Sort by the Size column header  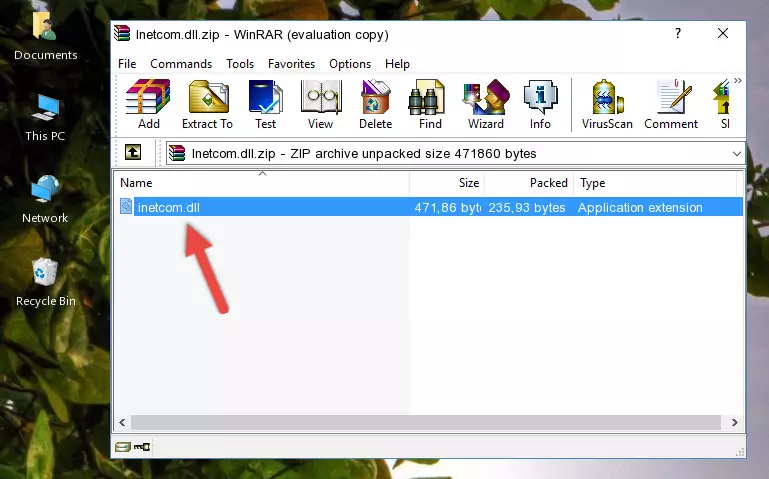447,183
